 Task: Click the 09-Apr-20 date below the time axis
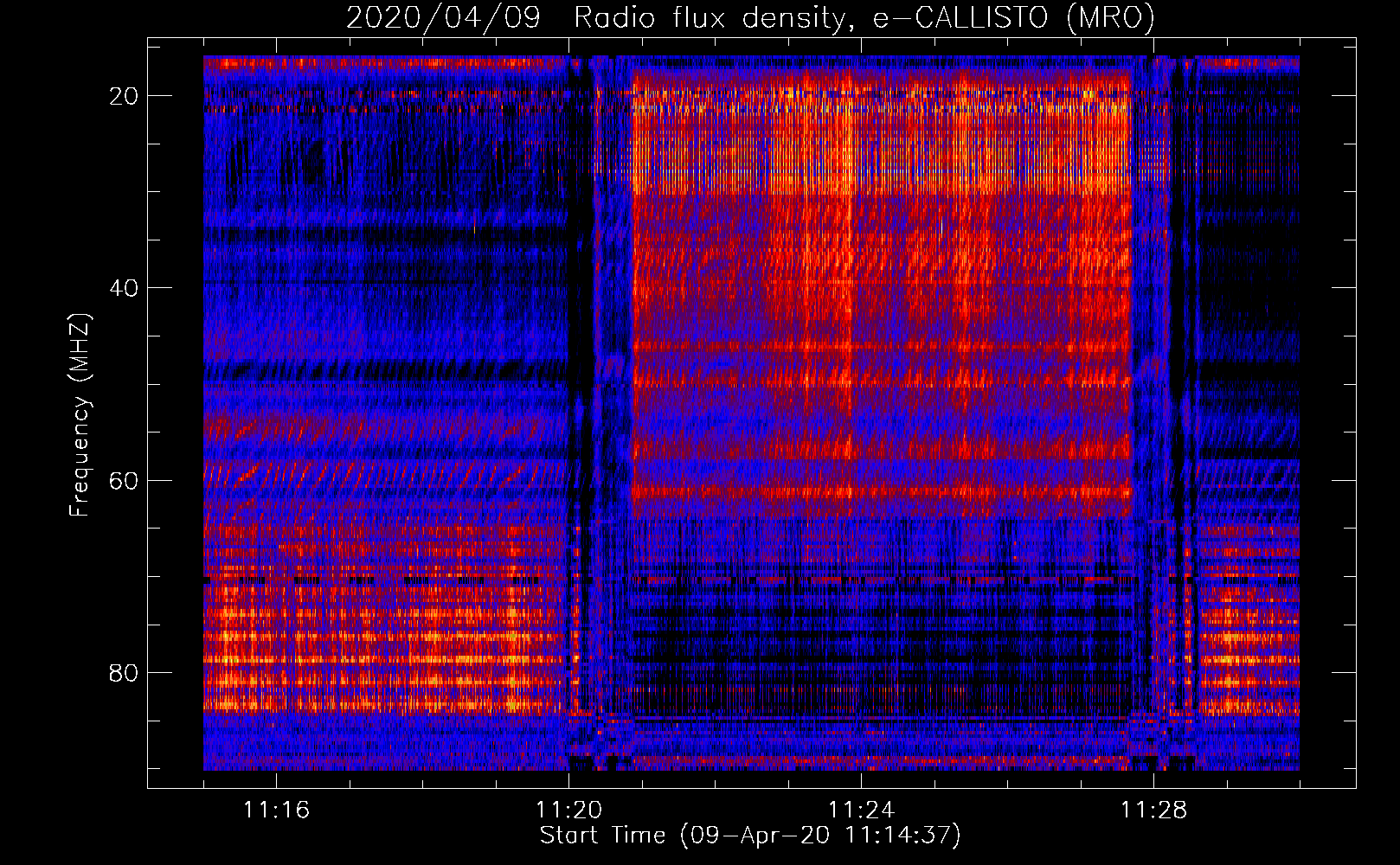point(759,836)
